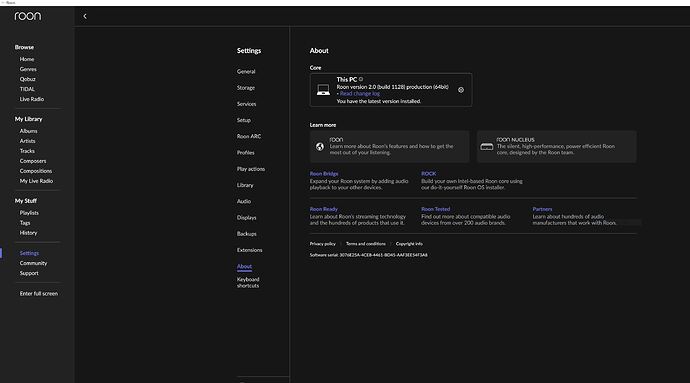Switch to the Audio settings tab
Screen dimensions: 690x383
[x=244, y=201]
